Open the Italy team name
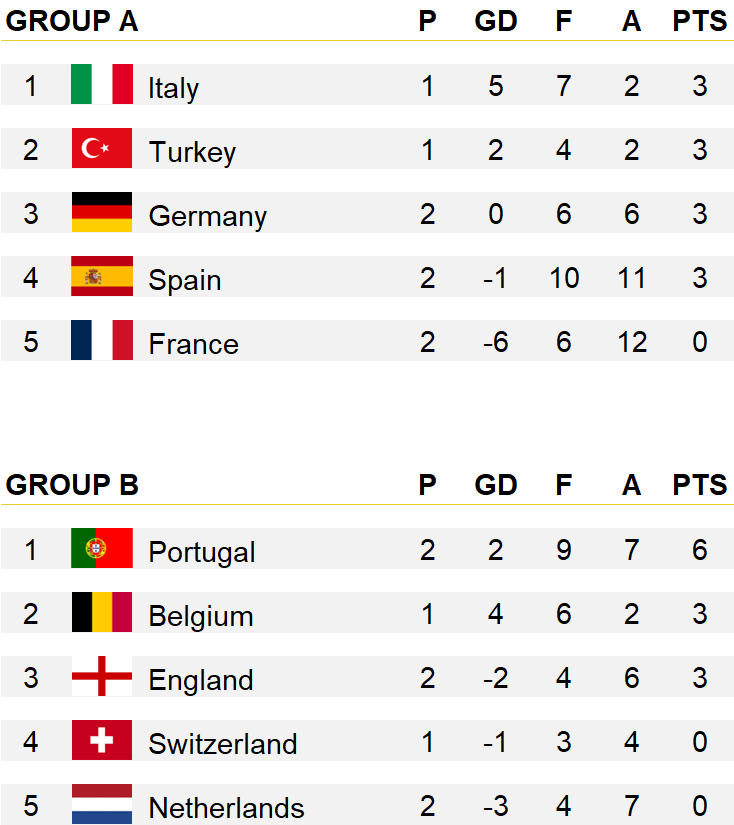 (173, 88)
